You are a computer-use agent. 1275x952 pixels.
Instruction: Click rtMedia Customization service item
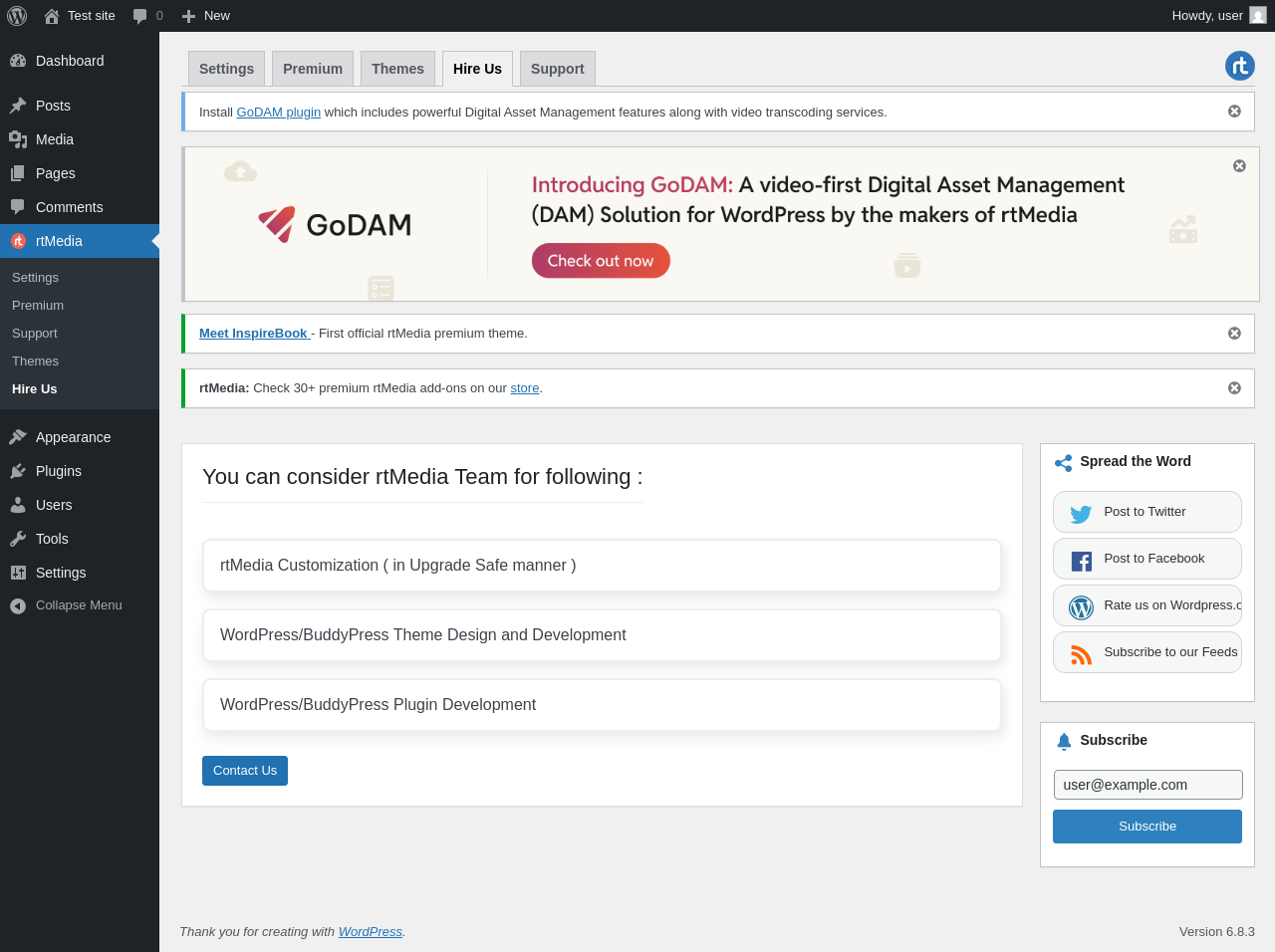pyautogui.click(x=602, y=566)
